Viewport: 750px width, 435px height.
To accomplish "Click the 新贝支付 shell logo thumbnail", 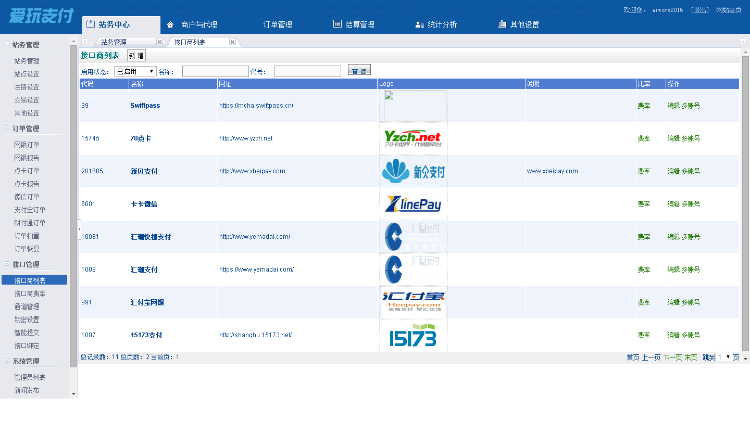I will pos(413,171).
